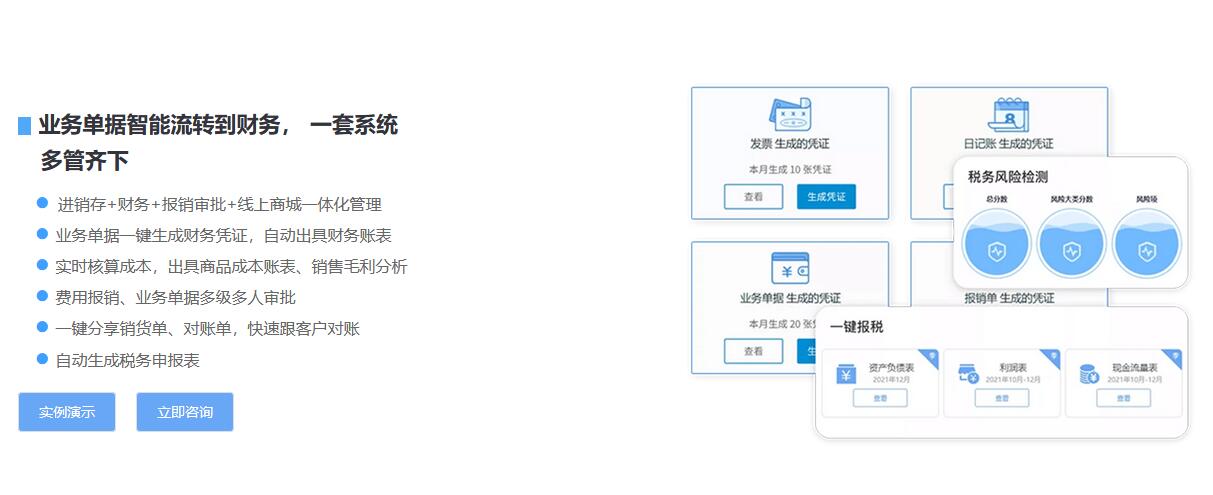Click the 业务单据 wallet icon
This screenshot has height=495, width=1213.
(x=789, y=269)
